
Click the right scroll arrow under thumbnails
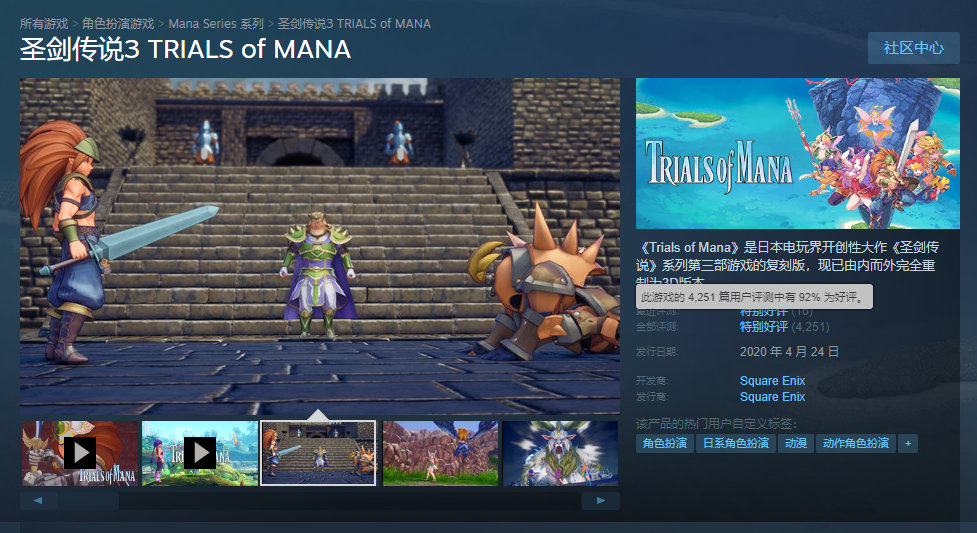pyautogui.click(x=601, y=501)
